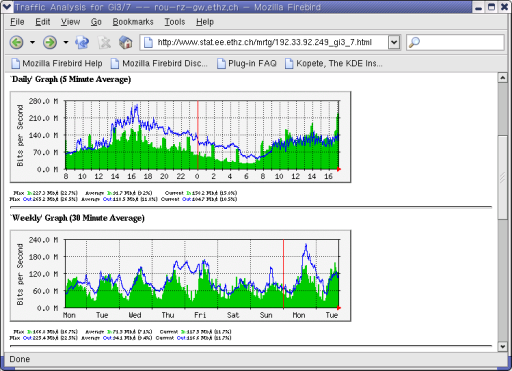Stop loading with the stop icon
Viewport: 512px width, 371px height.
(x=104, y=42)
